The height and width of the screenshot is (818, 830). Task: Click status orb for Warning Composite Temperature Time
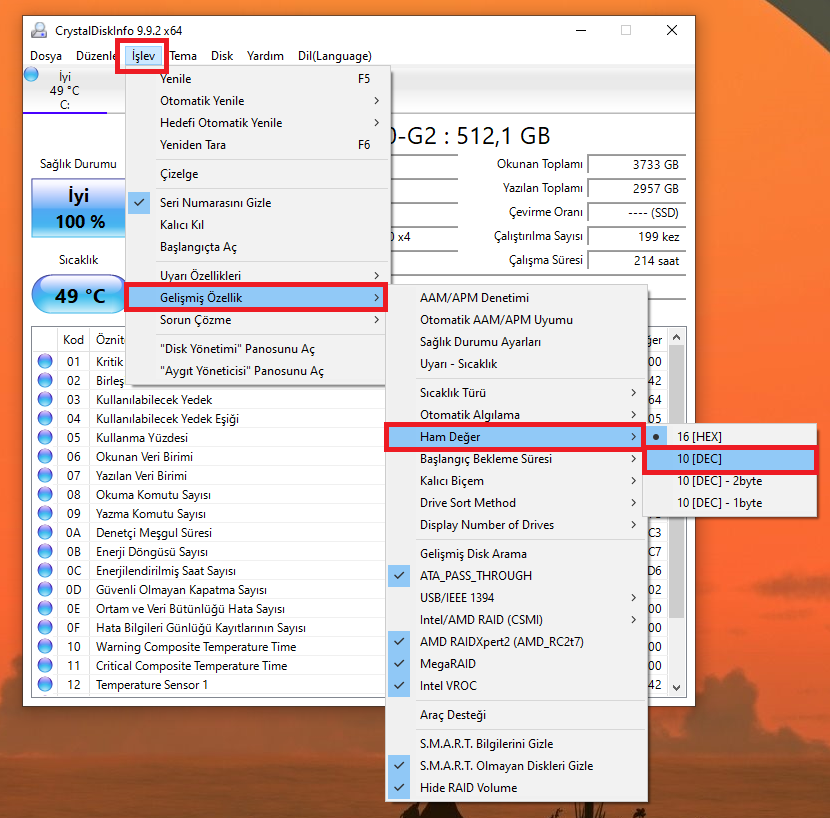[45, 646]
